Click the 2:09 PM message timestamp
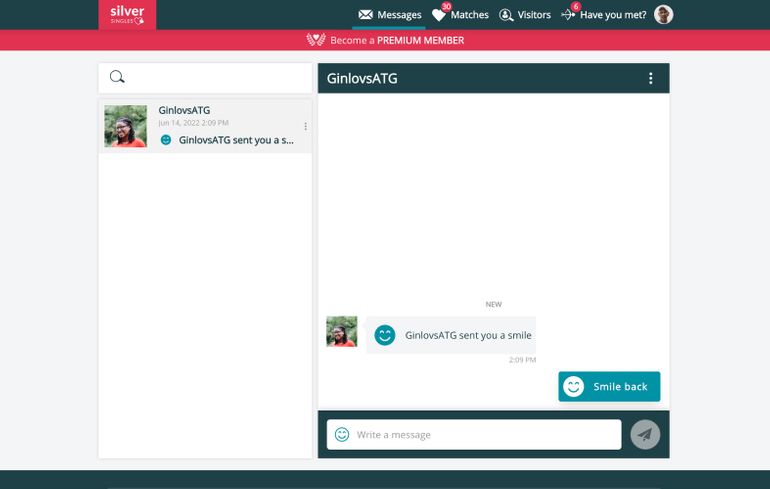The height and width of the screenshot is (489, 770). pyautogui.click(x=522, y=360)
